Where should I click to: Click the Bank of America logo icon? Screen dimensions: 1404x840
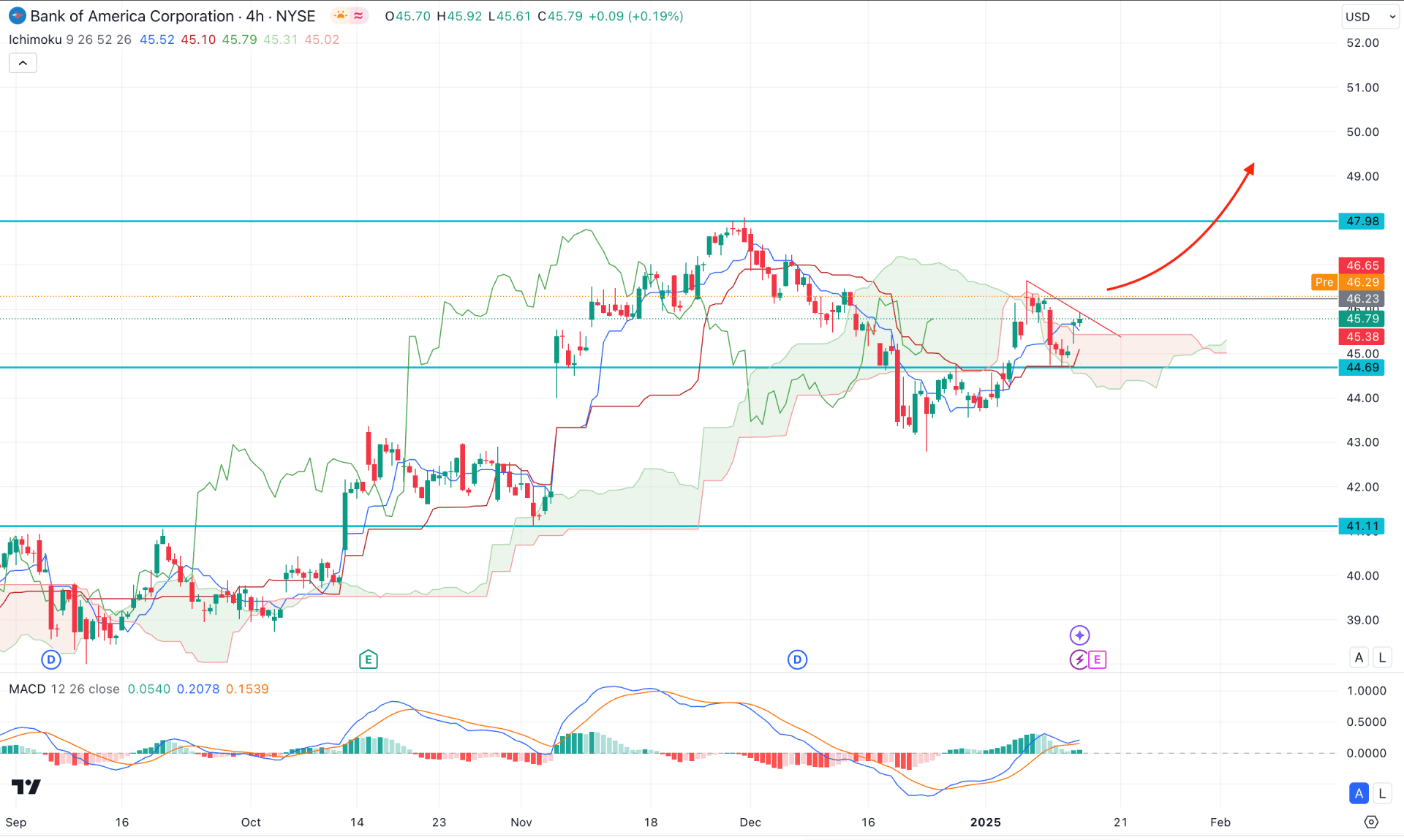point(18,16)
